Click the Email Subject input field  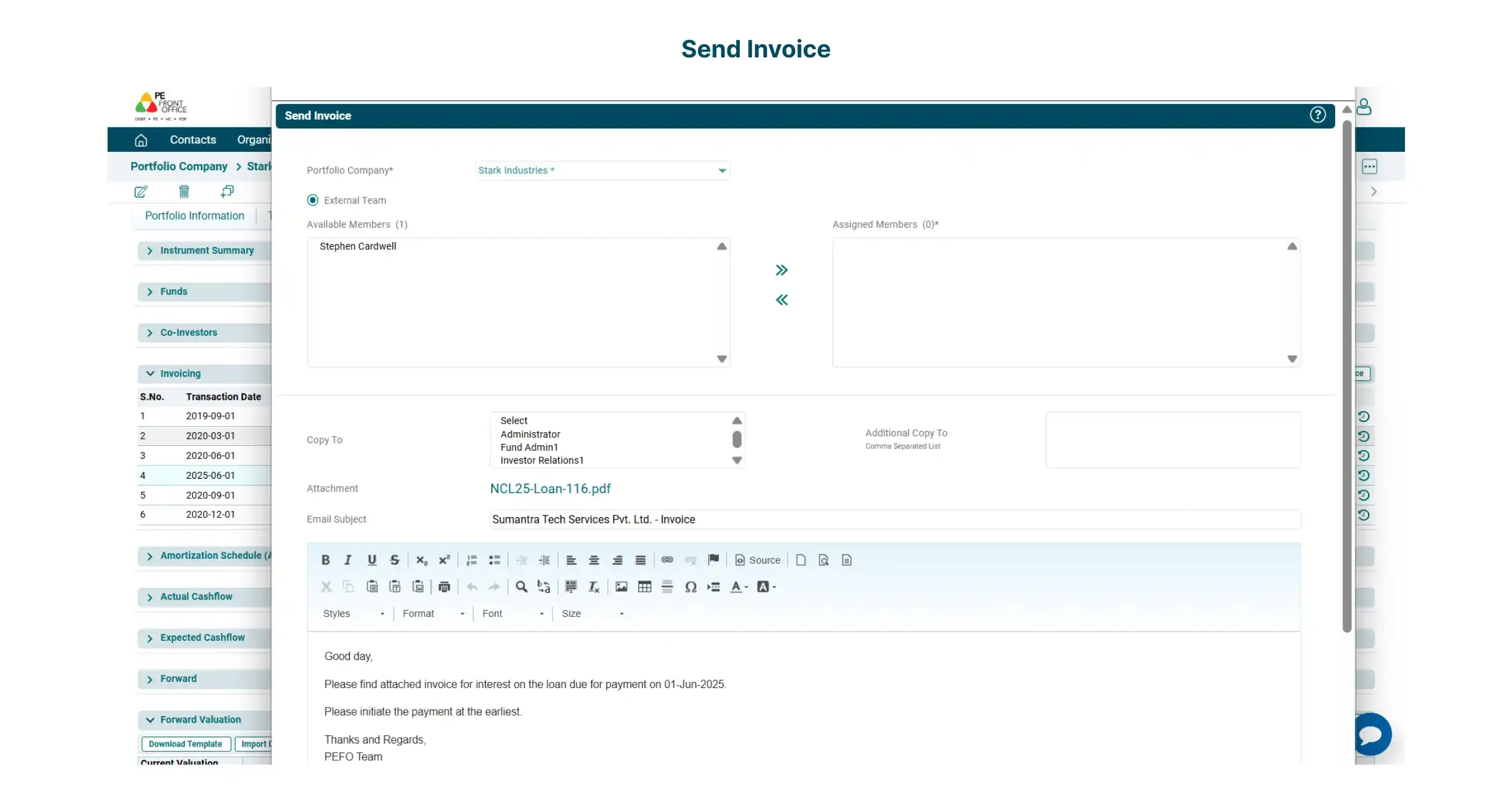[x=895, y=519]
